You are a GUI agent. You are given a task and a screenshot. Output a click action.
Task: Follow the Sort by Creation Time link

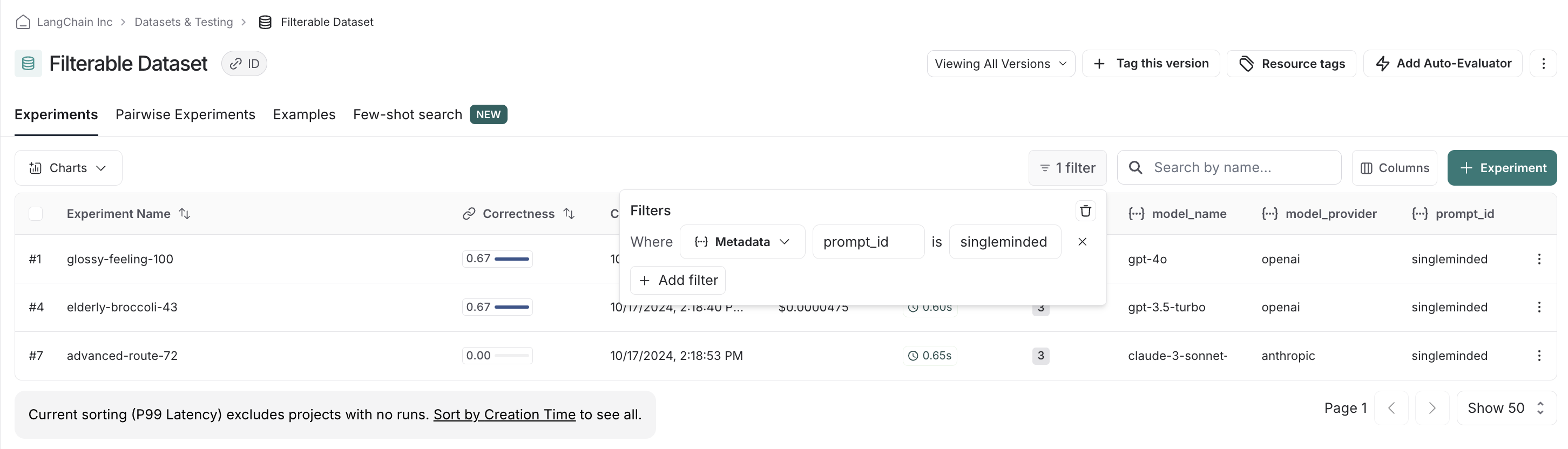[x=504, y=415]
